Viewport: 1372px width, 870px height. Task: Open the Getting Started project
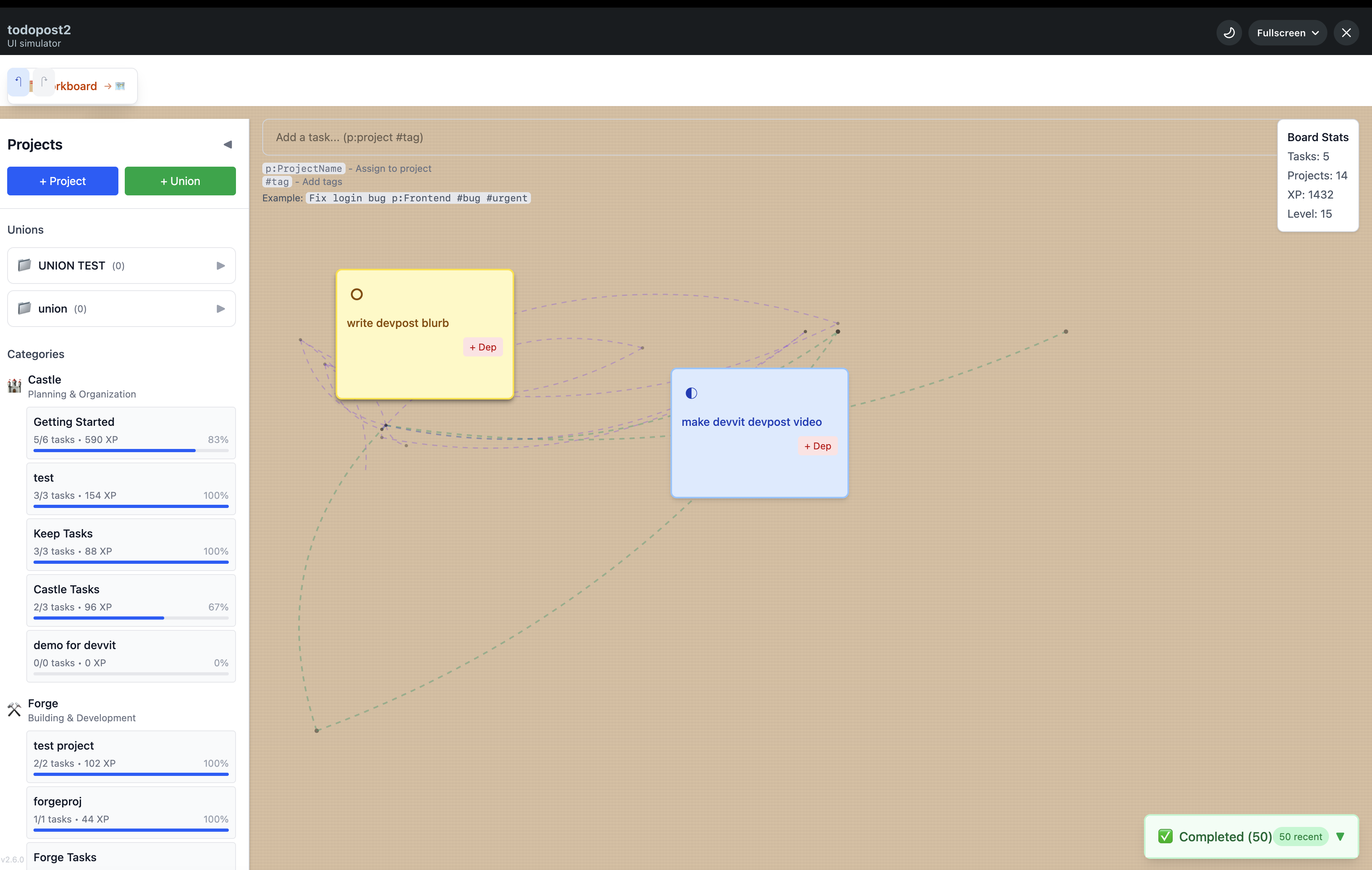[x=130, y=432]
